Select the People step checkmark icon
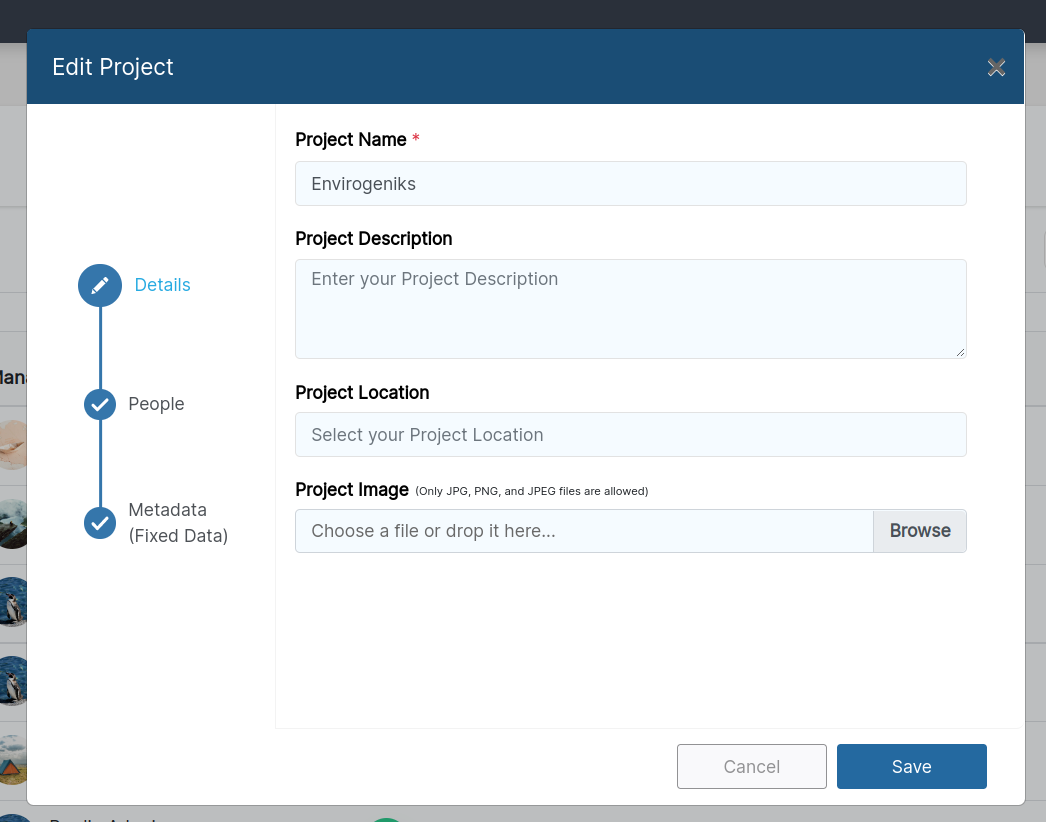The width and height of the screenshot is (1046, 822). tap(100, 404)
